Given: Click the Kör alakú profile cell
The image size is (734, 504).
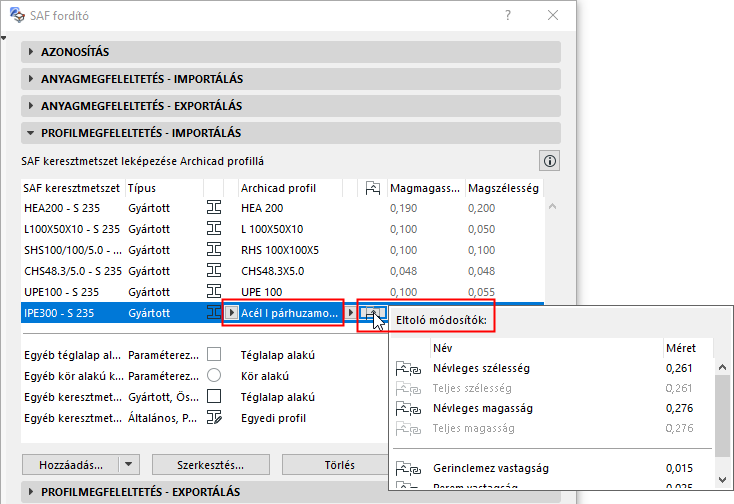Looking at the screenshot, I should 264,376.
